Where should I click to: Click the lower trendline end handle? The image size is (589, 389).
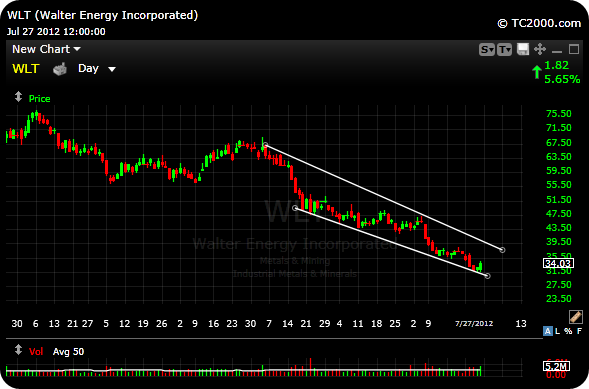point(487,276)
